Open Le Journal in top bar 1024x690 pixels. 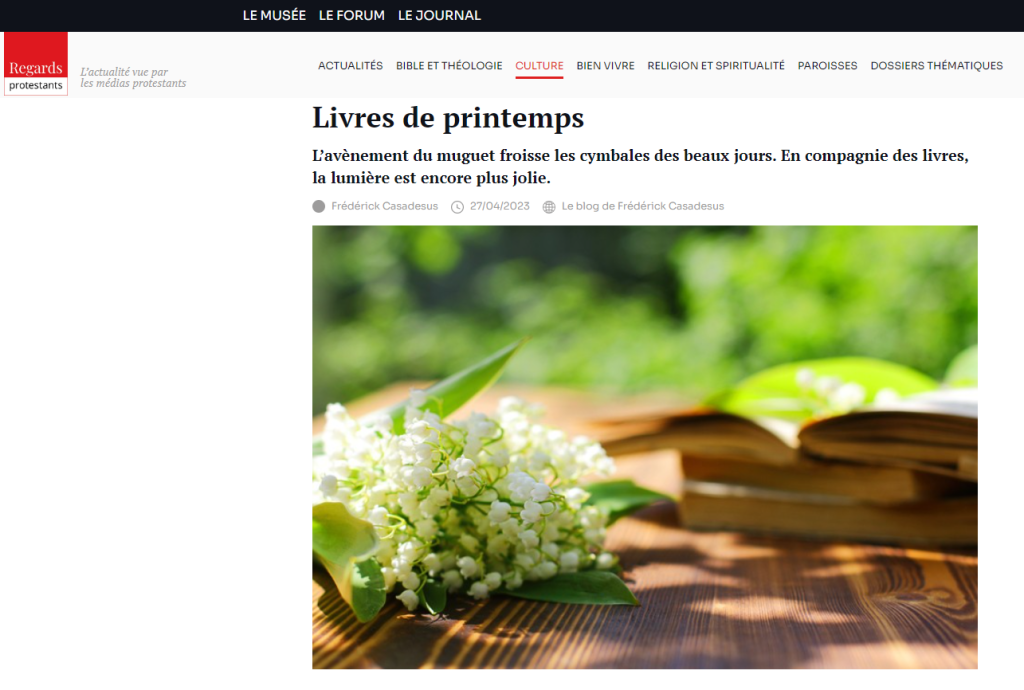pos(440,15)
